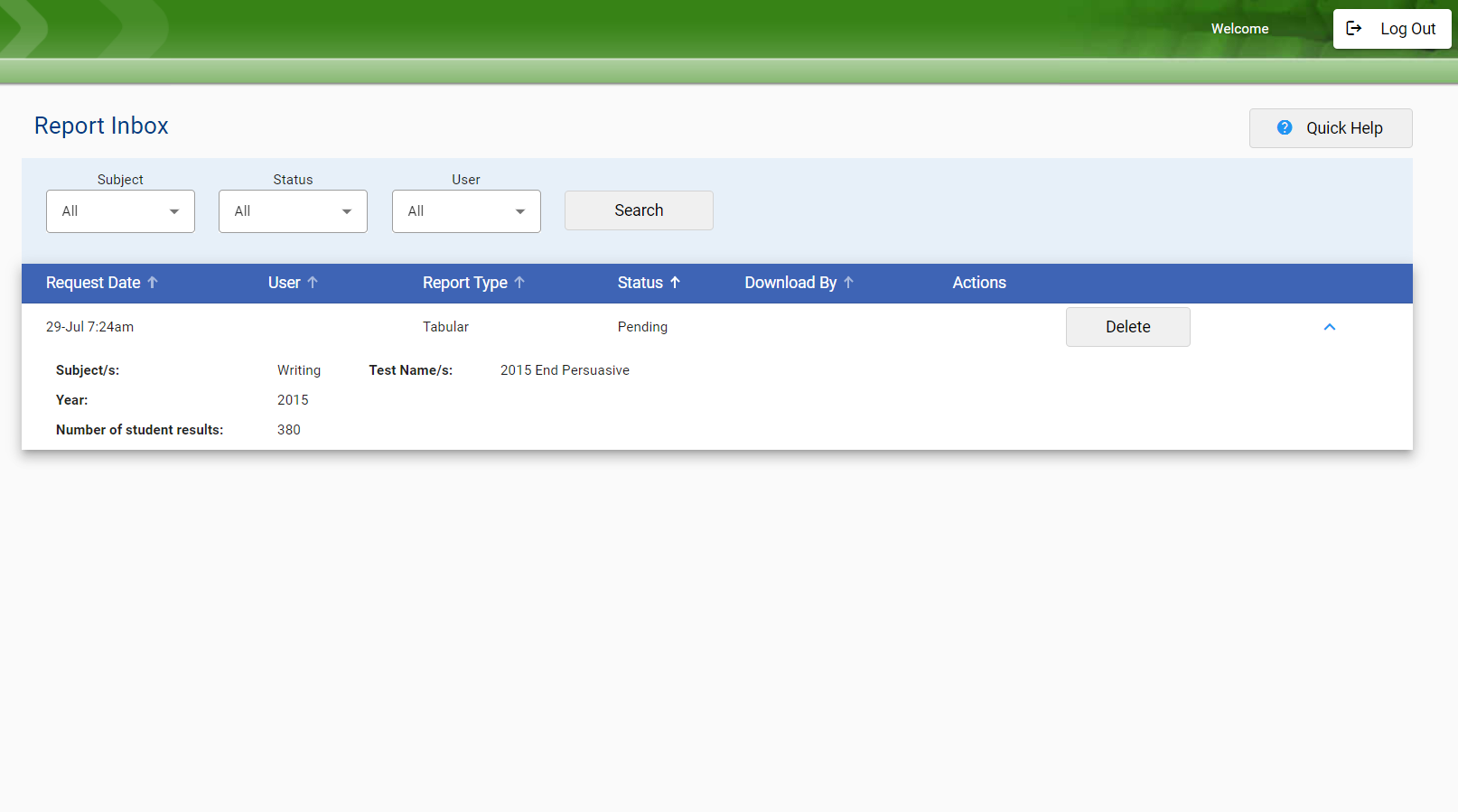The height and width of the screenshot is (812, 1458).
Task: Open the Status filter dropdown
Action: pyautogui.click(x=293, y=211)
